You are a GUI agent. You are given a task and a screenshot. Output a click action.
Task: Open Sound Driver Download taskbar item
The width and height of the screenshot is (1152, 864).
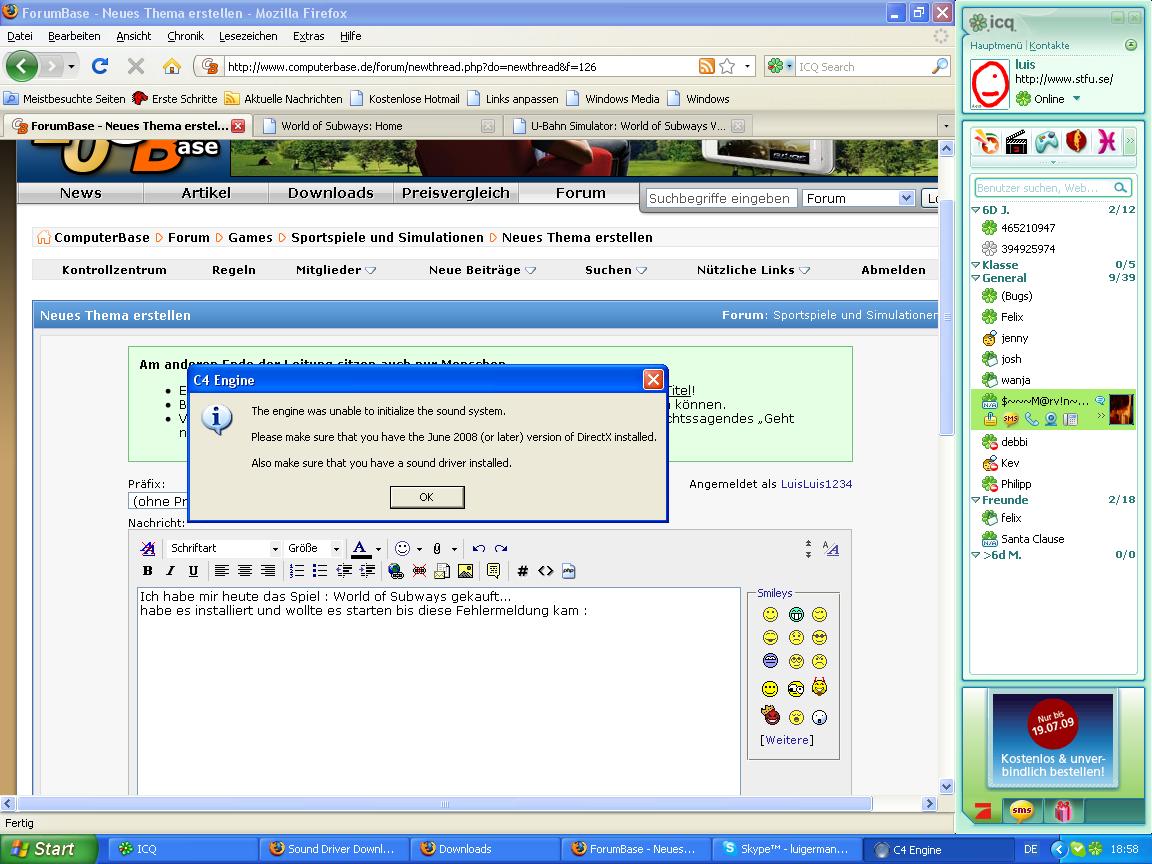(x=333, y=849)
